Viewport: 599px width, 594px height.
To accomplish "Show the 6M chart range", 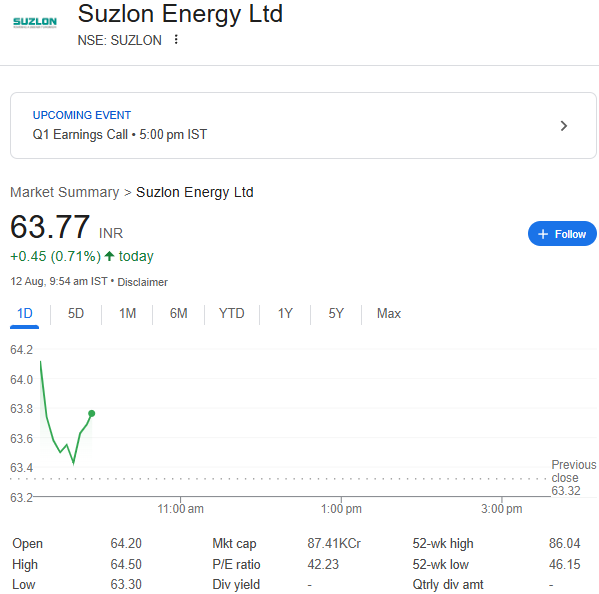I will point(178,314).
